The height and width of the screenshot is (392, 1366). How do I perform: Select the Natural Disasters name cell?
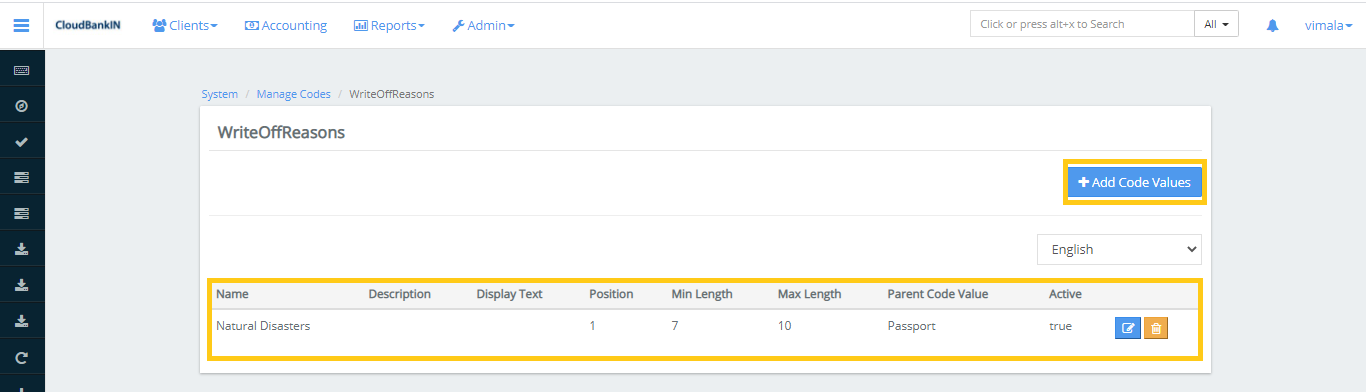pos(263,326)
